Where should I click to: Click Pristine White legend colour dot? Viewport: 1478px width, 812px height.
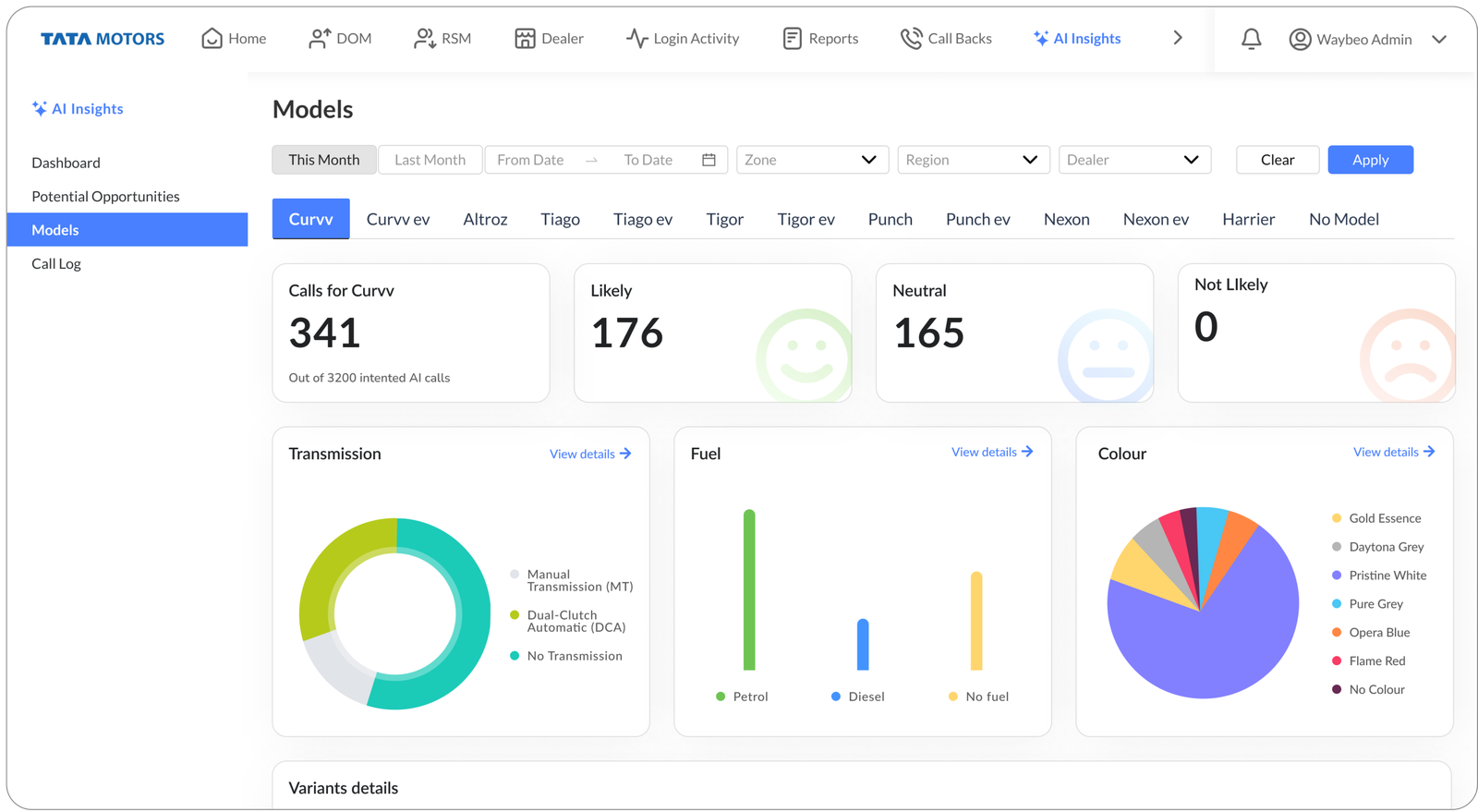[1336, 575]
